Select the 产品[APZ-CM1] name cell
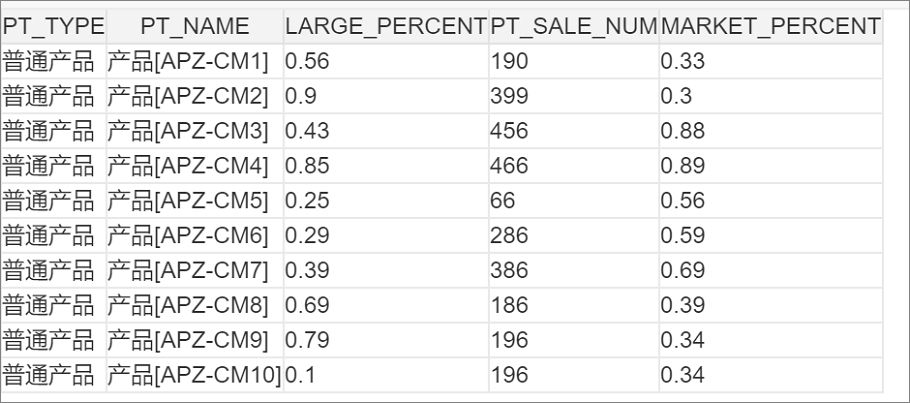The height and width of the screenshot is (403, 910). pyautogui.click(x=195, y=61)
